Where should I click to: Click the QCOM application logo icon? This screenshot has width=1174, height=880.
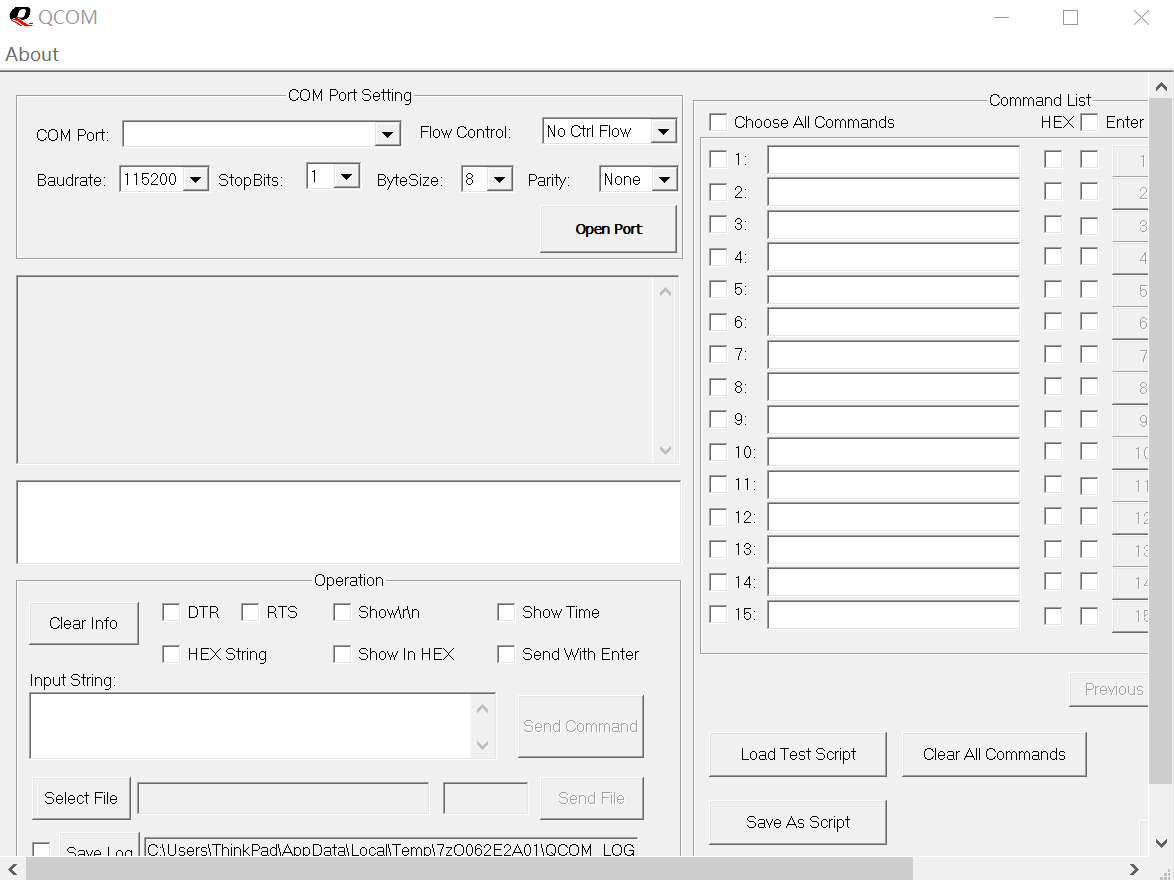tap(20, 17)
